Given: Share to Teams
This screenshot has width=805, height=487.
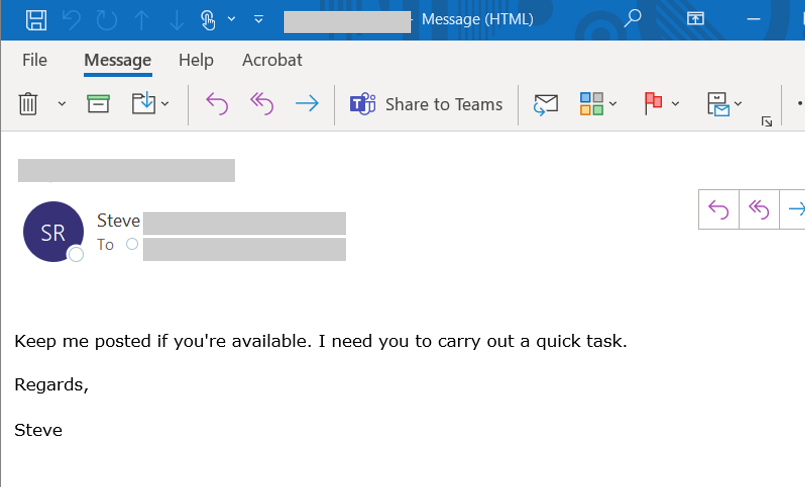Looking at the screenshot, I should 426,103.
